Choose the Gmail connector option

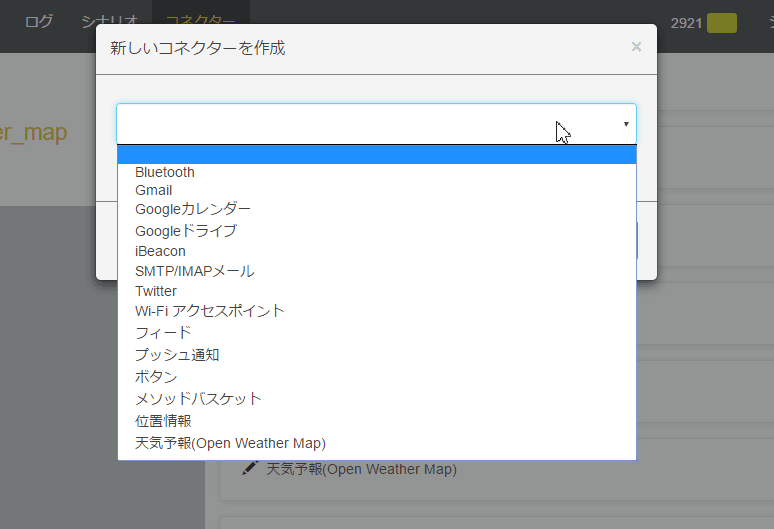click(154, 190)
